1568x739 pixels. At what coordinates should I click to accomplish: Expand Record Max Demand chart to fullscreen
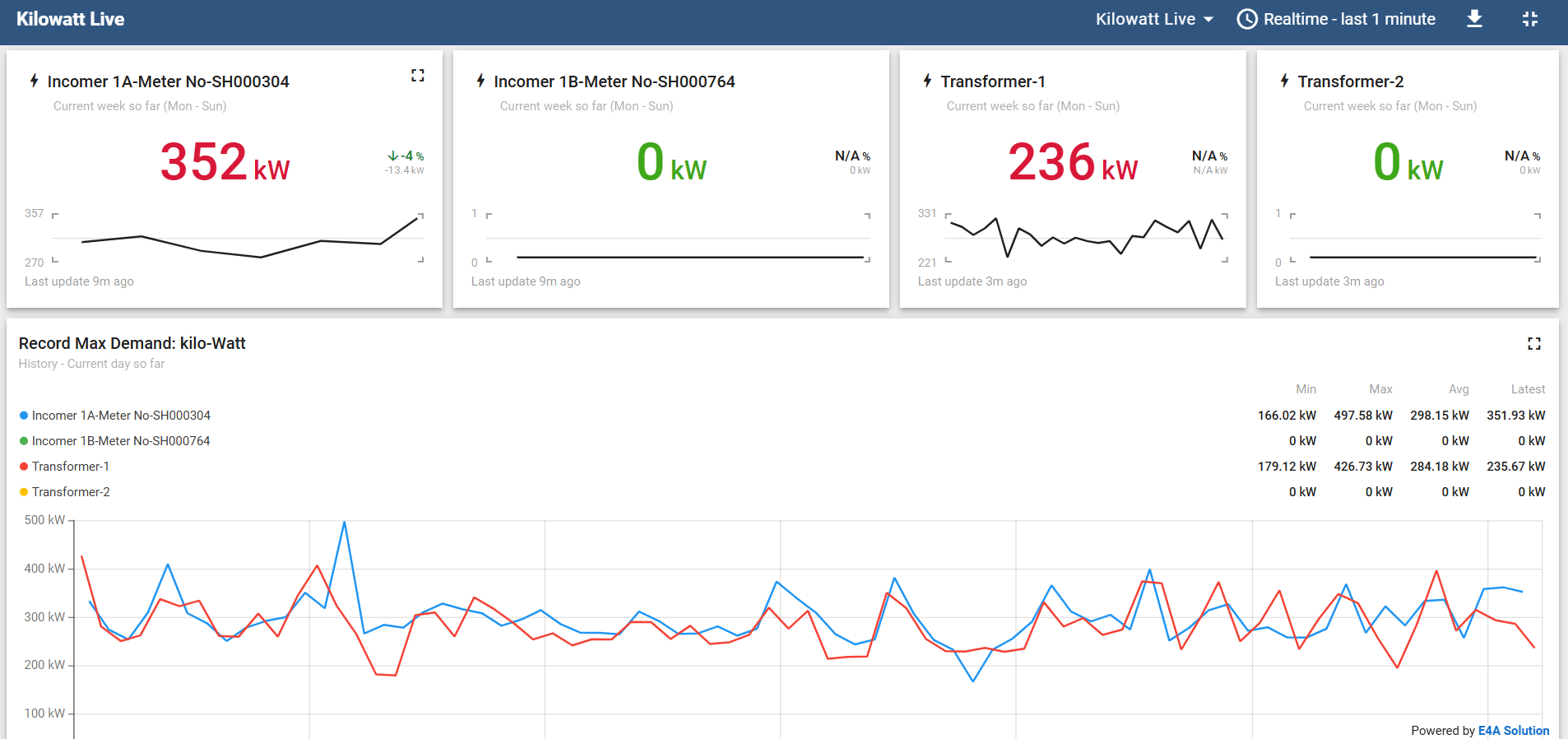(x=1533, y=344)
